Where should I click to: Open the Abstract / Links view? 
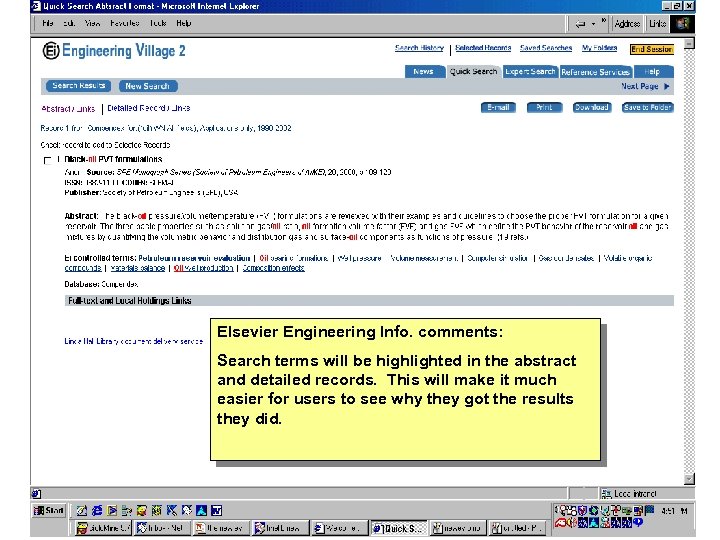pyautogui.click(x=68, y=109)
